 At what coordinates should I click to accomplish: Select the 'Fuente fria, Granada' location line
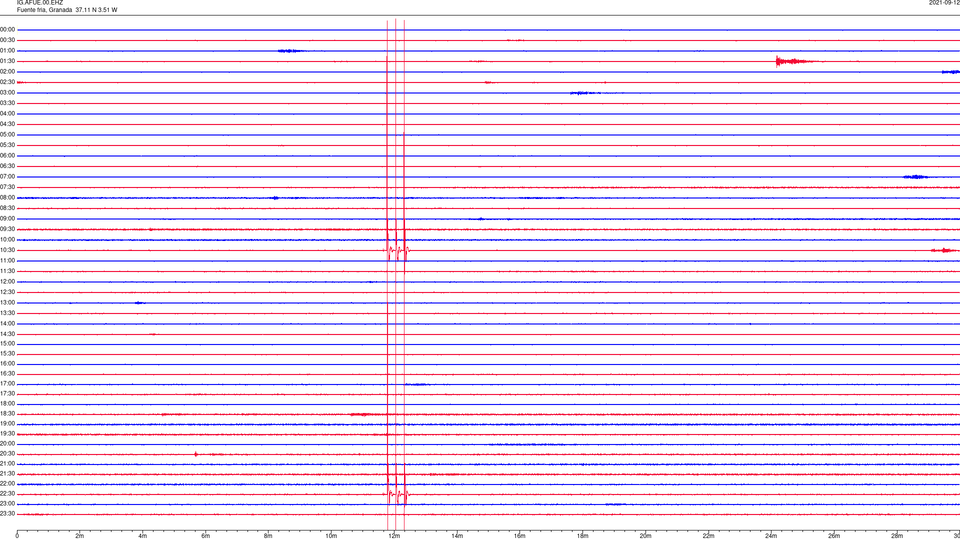click(44, 10)
